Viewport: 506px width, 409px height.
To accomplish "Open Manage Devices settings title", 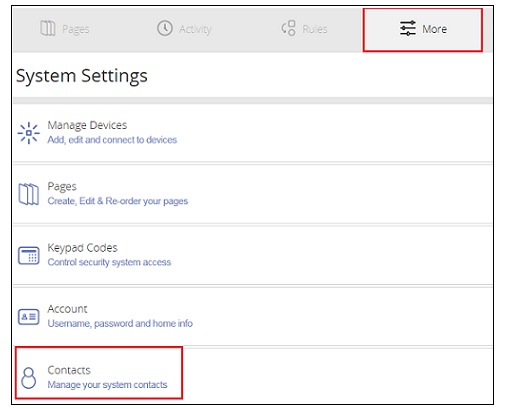I will pos(87,125).
